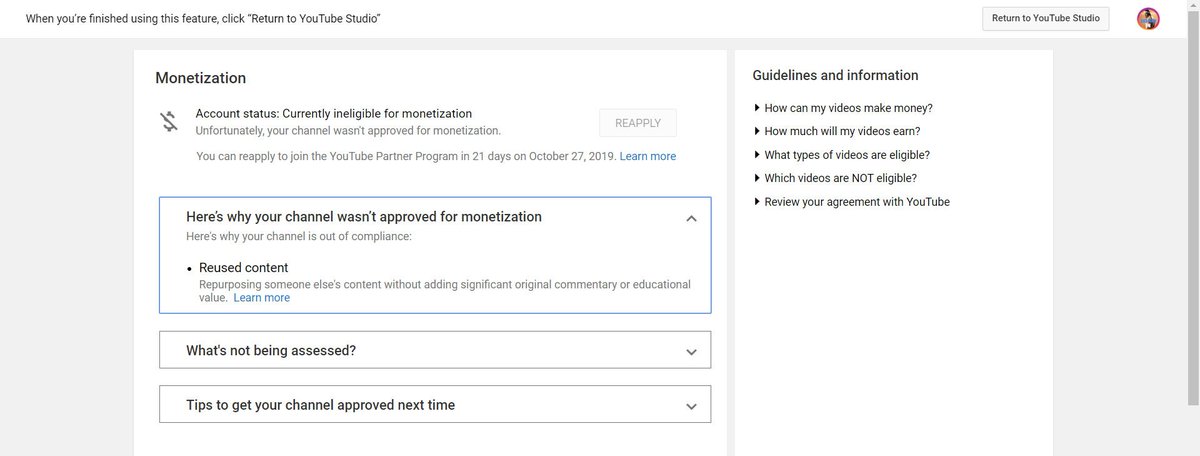This screenshot has width=1200, height=456.
Task: Click the 'wasn't approved for monetization' subtitle
Action: 349,131
